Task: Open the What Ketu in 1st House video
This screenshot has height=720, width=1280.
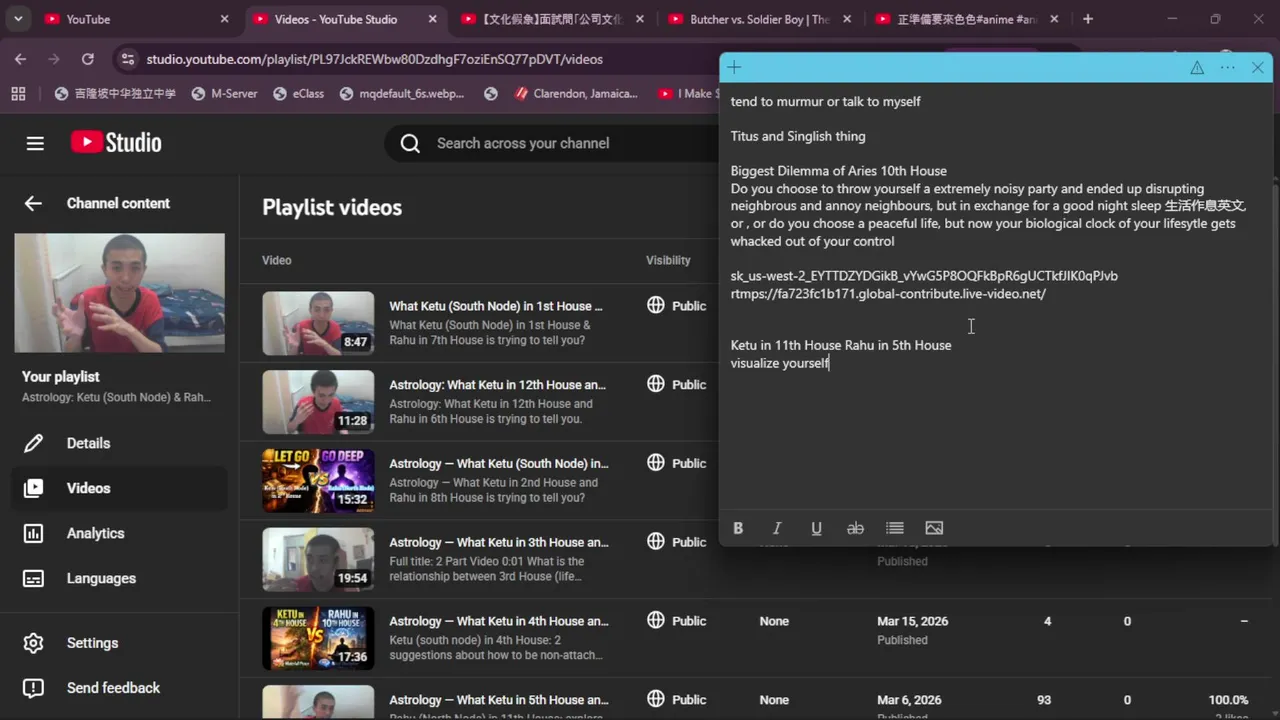Action: 496,306
